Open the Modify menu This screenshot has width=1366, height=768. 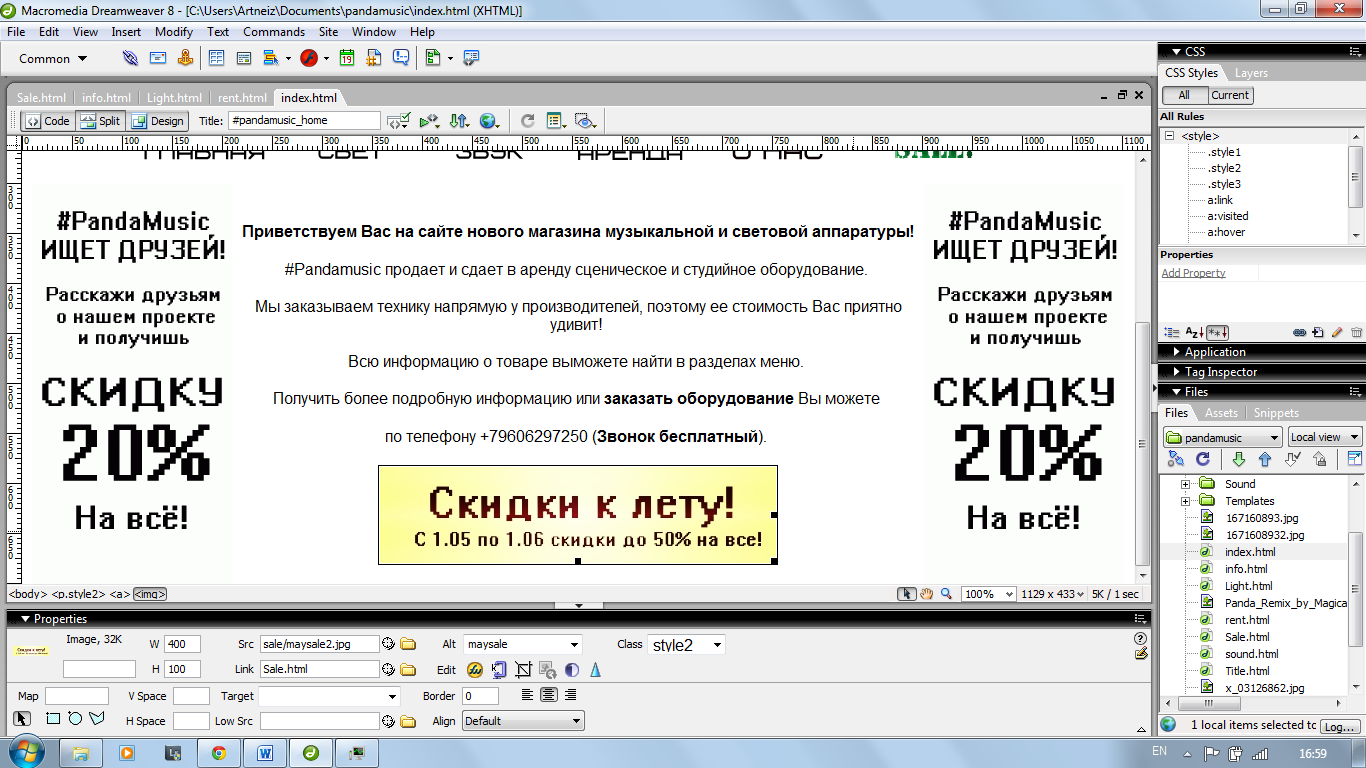click(x=174, y=32)
